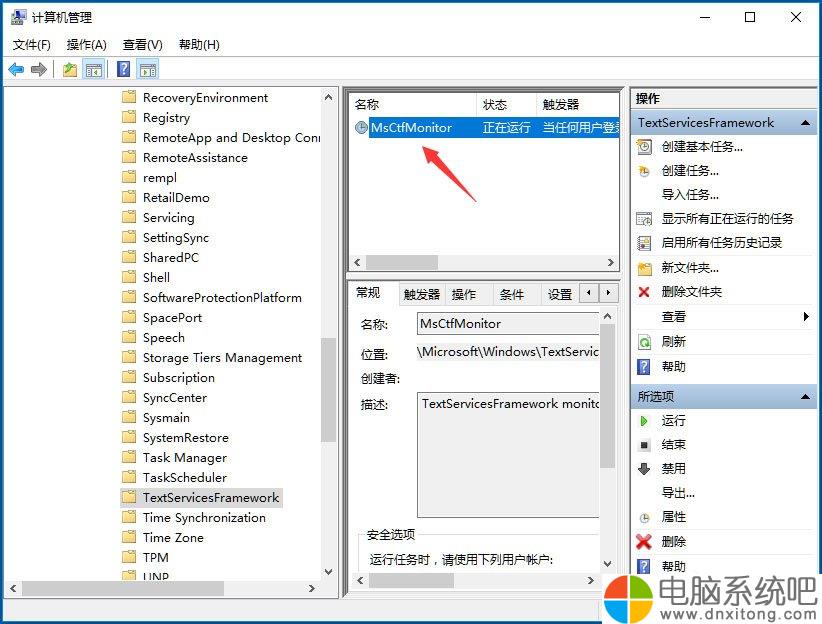The height and width of the screenshot is (624, 822).
Task: Click the black square 结束 icon
Action: [644, 445]
